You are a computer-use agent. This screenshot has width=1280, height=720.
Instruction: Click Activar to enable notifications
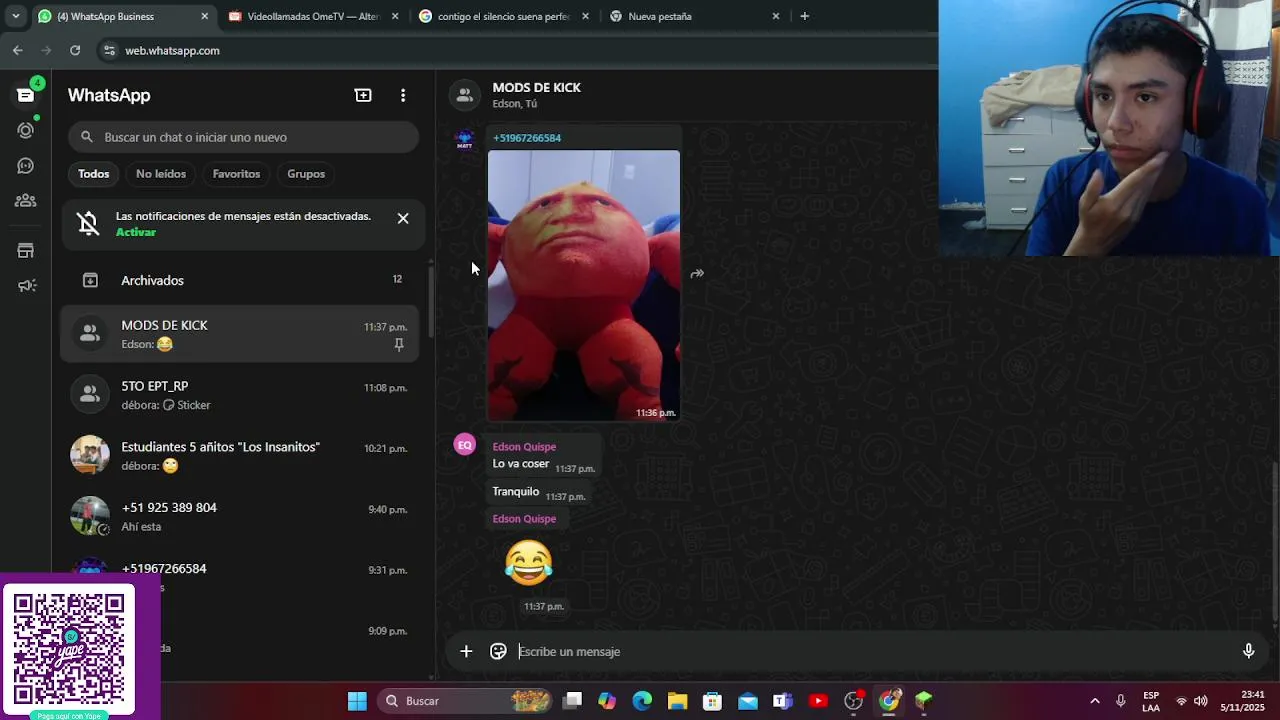click(136, 232)
